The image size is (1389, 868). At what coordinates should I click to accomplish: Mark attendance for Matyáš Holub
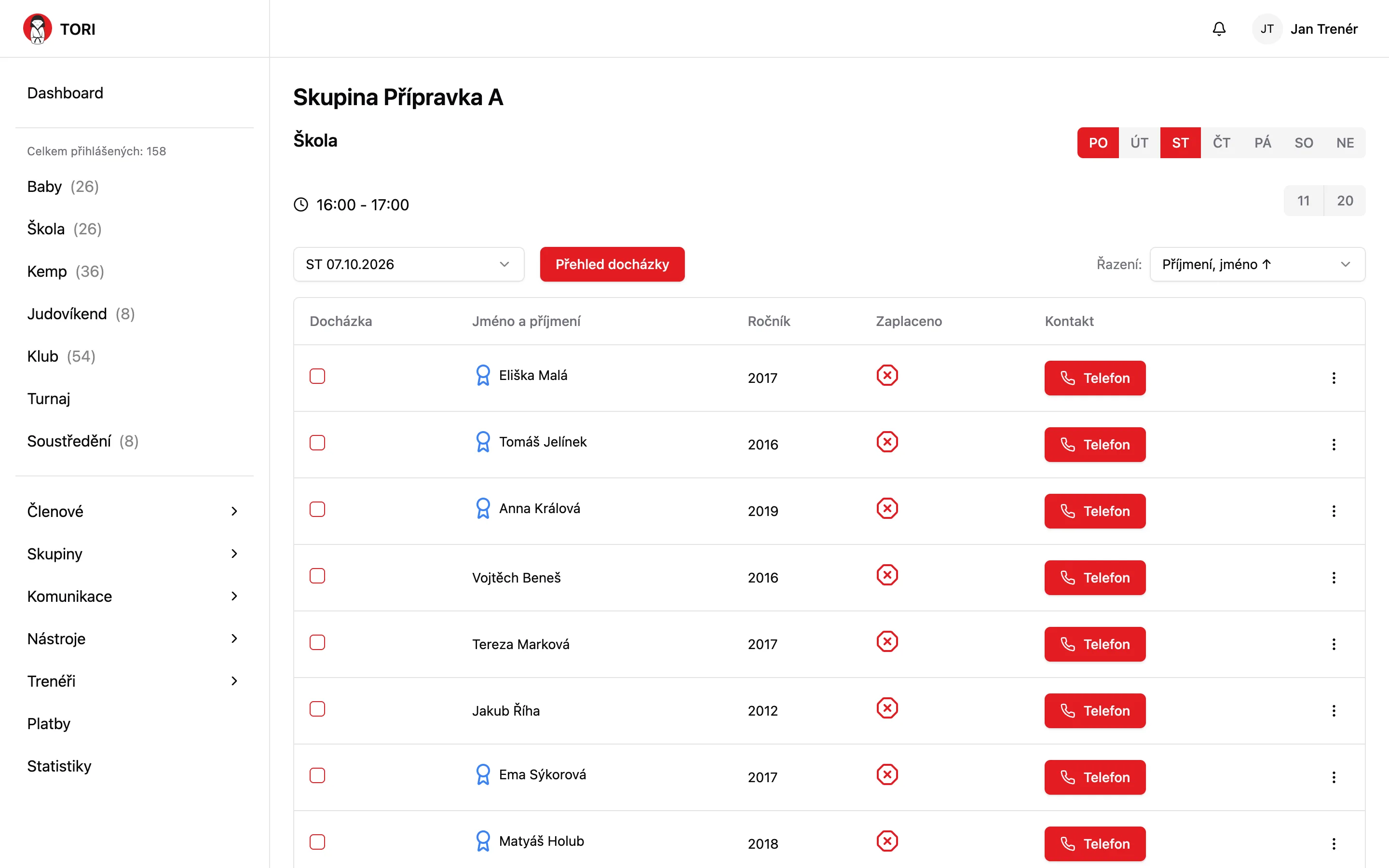(x=317, y=842)
